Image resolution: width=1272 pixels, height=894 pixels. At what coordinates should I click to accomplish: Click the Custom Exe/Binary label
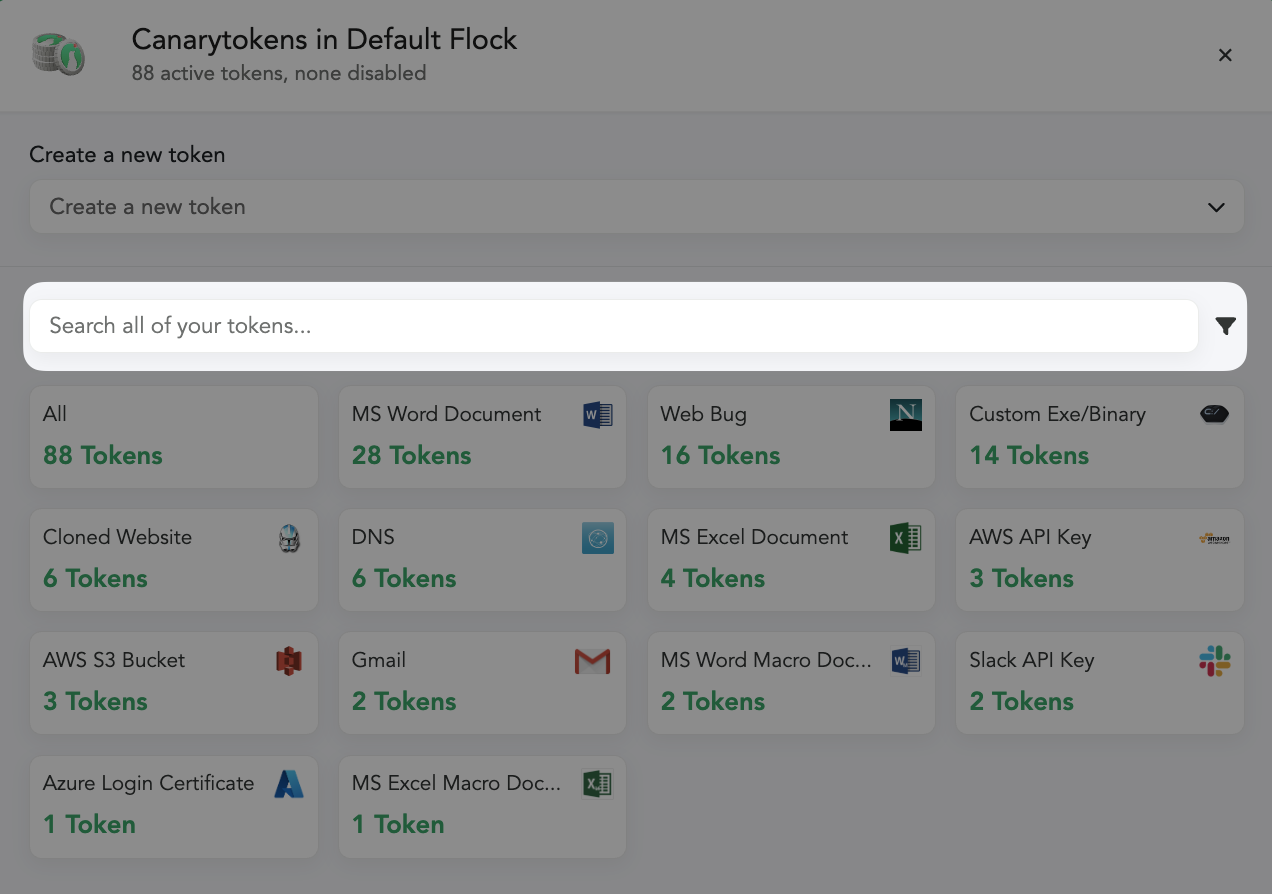(1057, 414)
